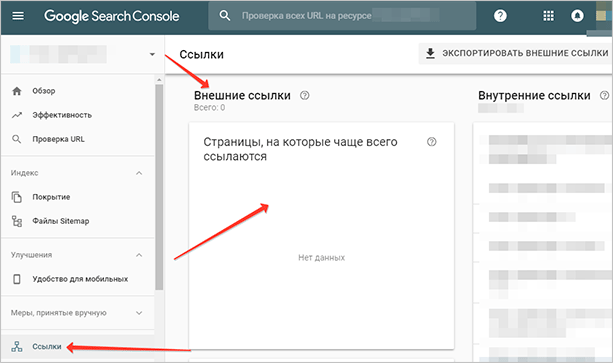Click the magnifier icon beside Проверка URL
The width and height of the screenshot is (613, 363).
click(x=16, y=139)
